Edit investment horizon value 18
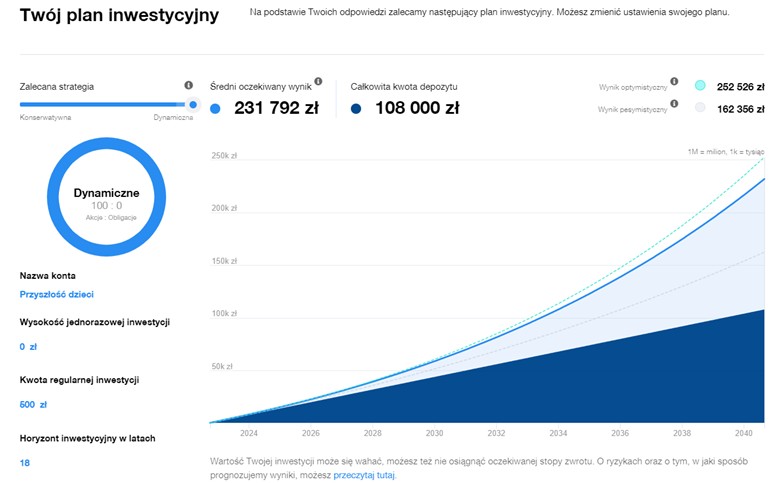Image resolution: width=780 pixels, height=483 pixels. click(25, 463)
